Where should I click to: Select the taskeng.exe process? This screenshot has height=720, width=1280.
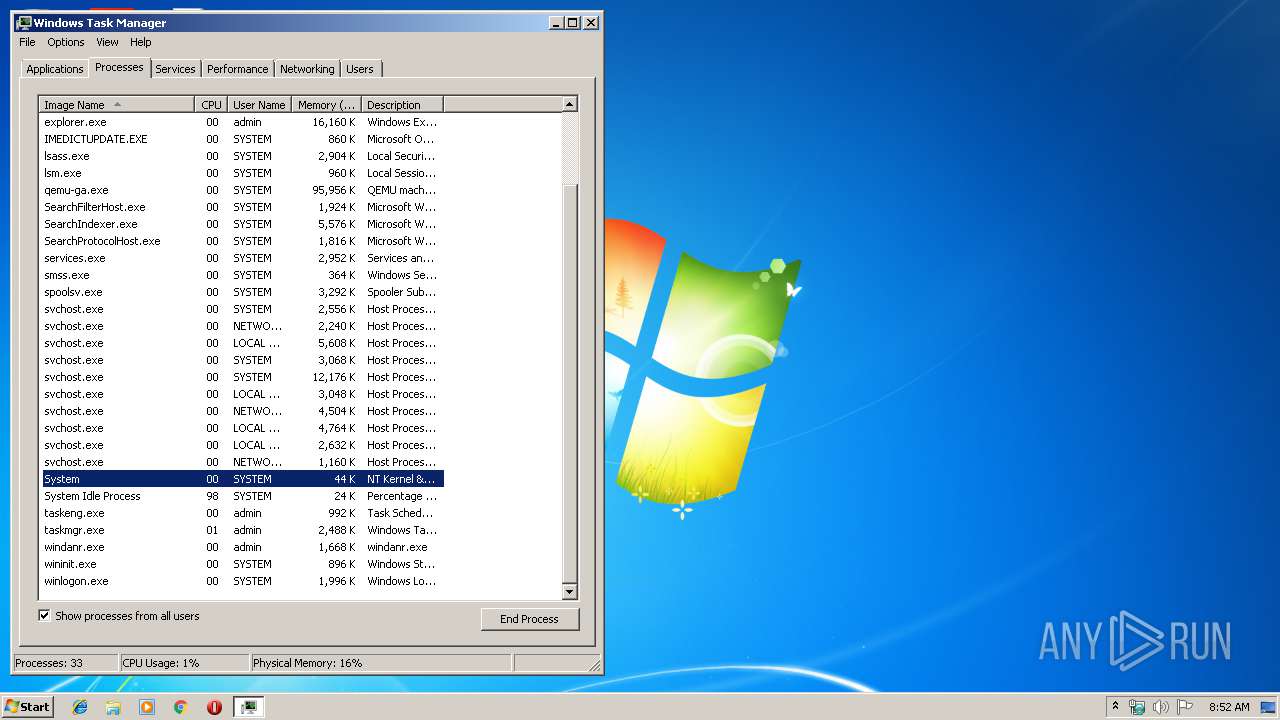tap(241, 513)
